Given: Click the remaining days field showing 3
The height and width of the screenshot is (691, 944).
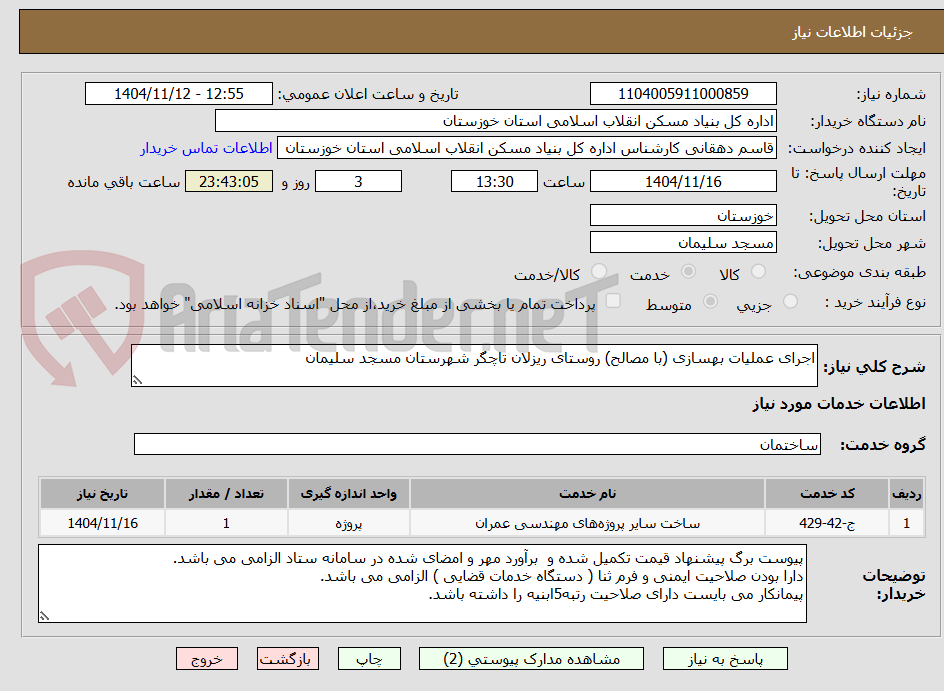Looking at the screenshot, I should tap(358, 181).
